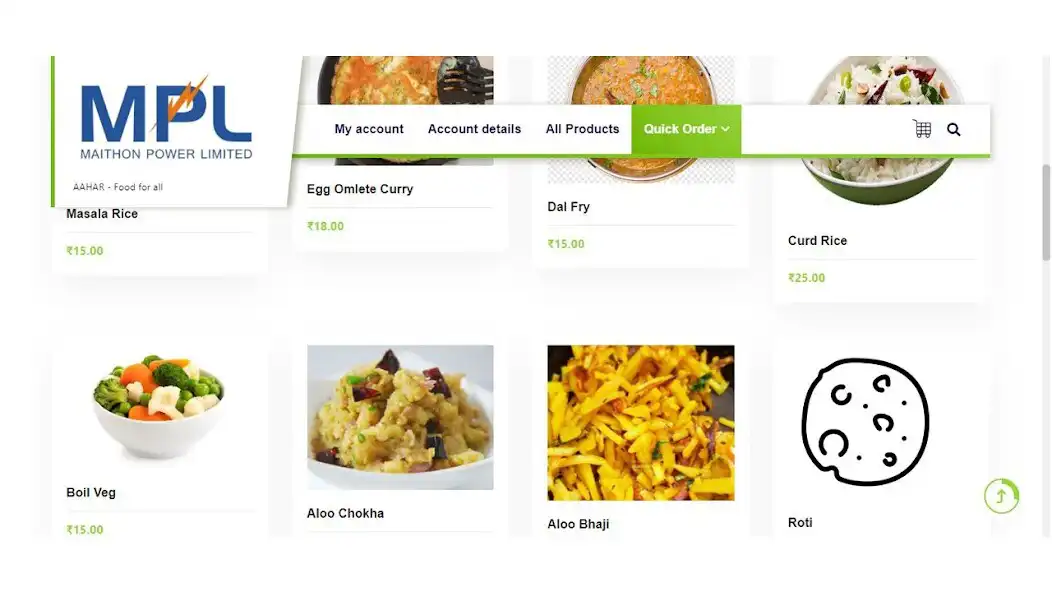Click the scroll-to-top arrow button
Viewport: 1052px width, 592px height.
point(1001,496)
